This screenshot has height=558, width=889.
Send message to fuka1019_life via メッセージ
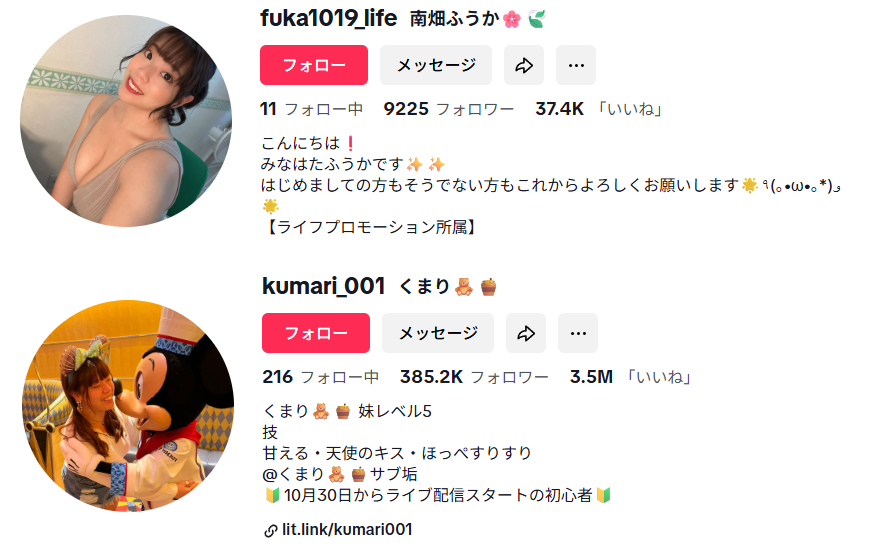(436, 65)
